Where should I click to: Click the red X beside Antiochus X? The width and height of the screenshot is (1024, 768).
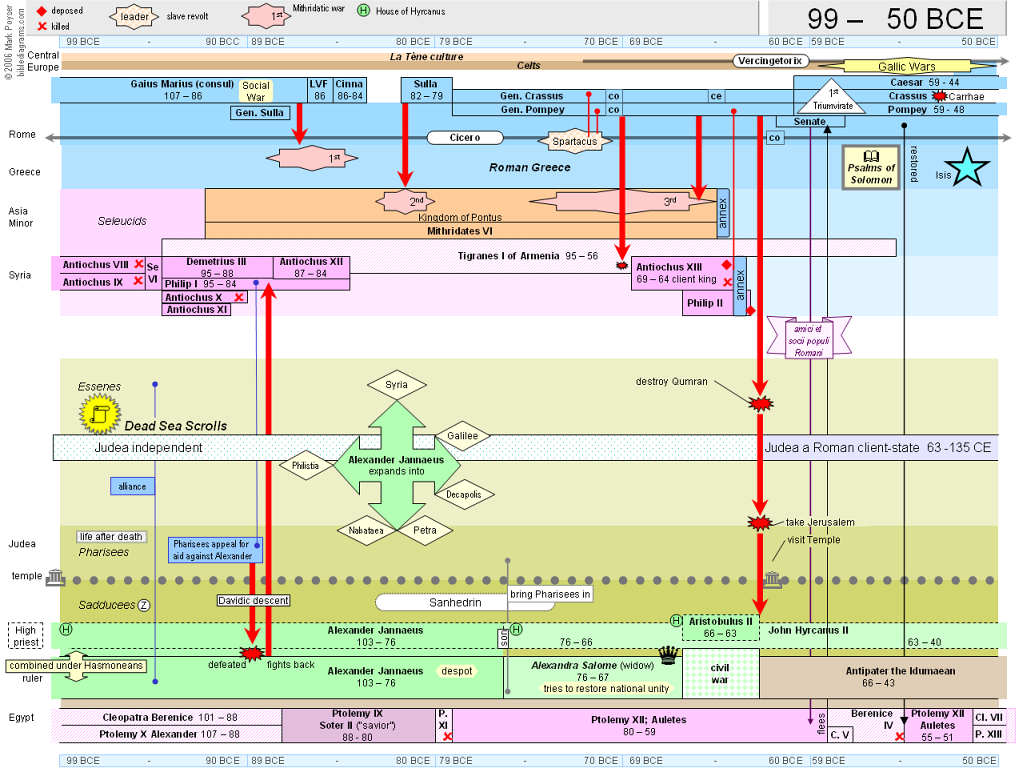click(x=239, y=297)
